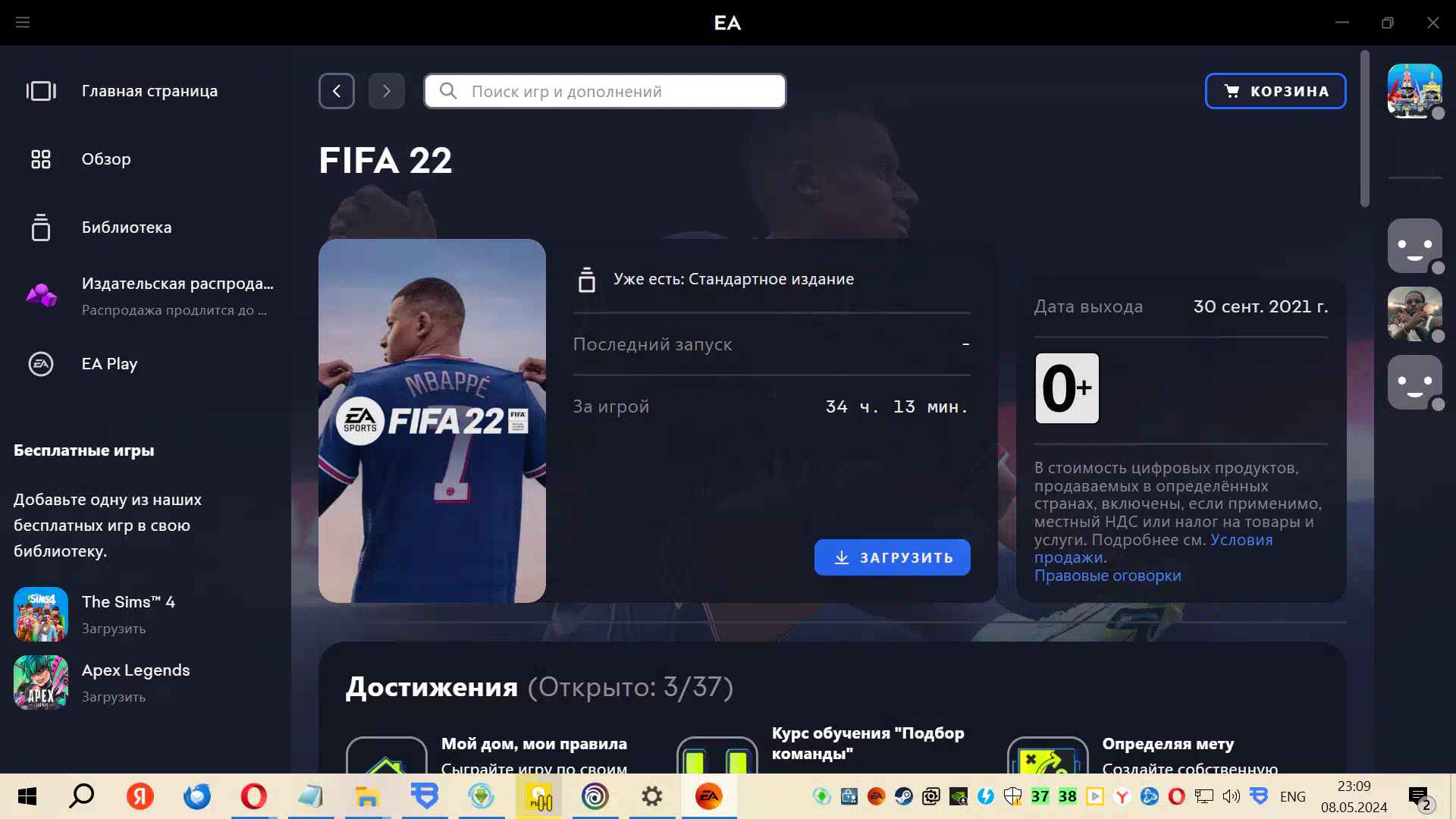The width and height of the screenshot is (1456, 819).
Task: Click Ubisoft Connect icon on taskbar
Action: [x=595, y=796]
